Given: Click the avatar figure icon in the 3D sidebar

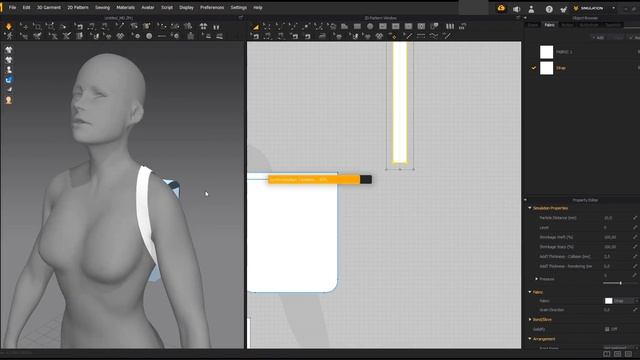Looking at the screenshot, I should 9,70.
